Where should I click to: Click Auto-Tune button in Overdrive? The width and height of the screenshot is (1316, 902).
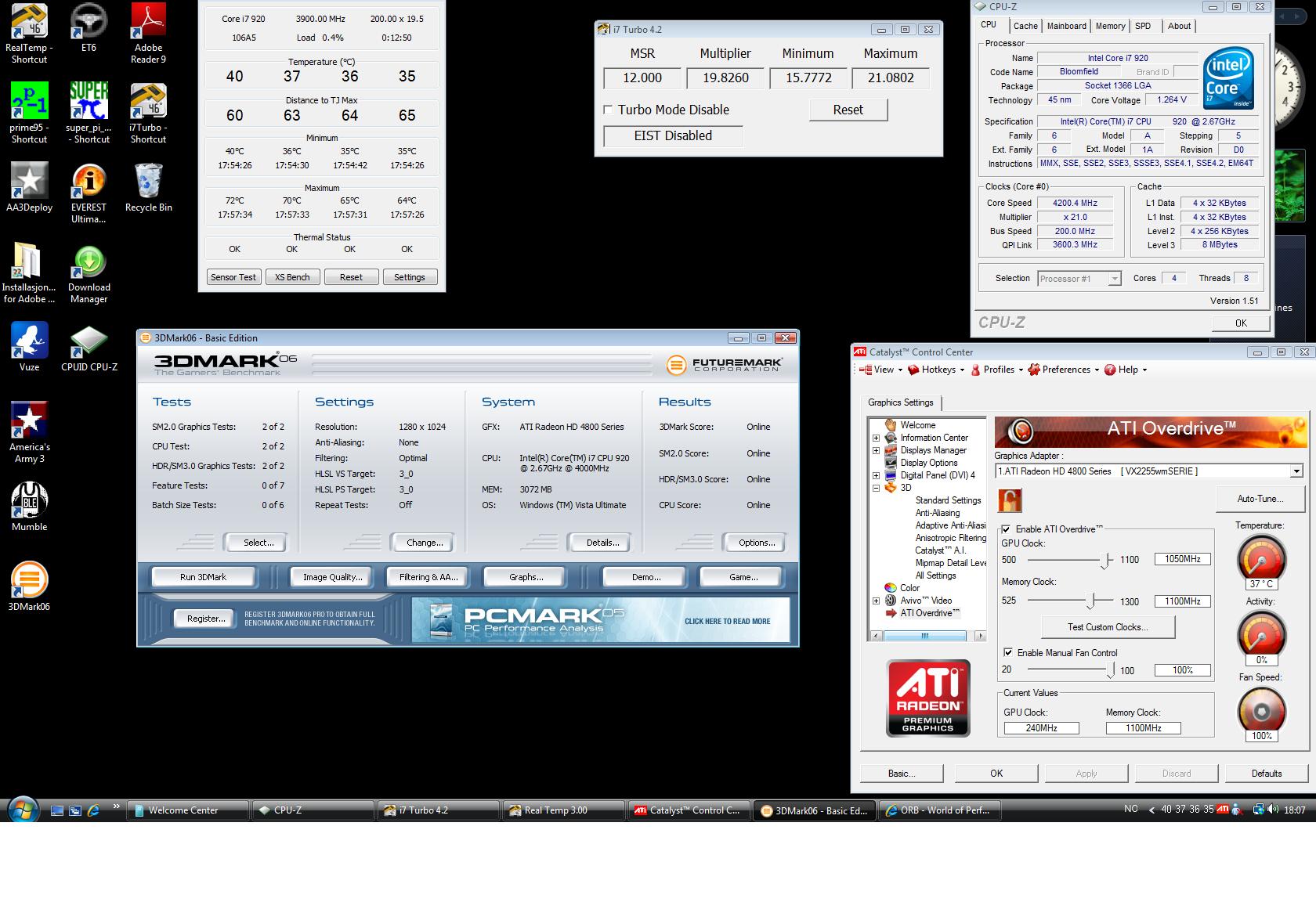pos(1260,499)
